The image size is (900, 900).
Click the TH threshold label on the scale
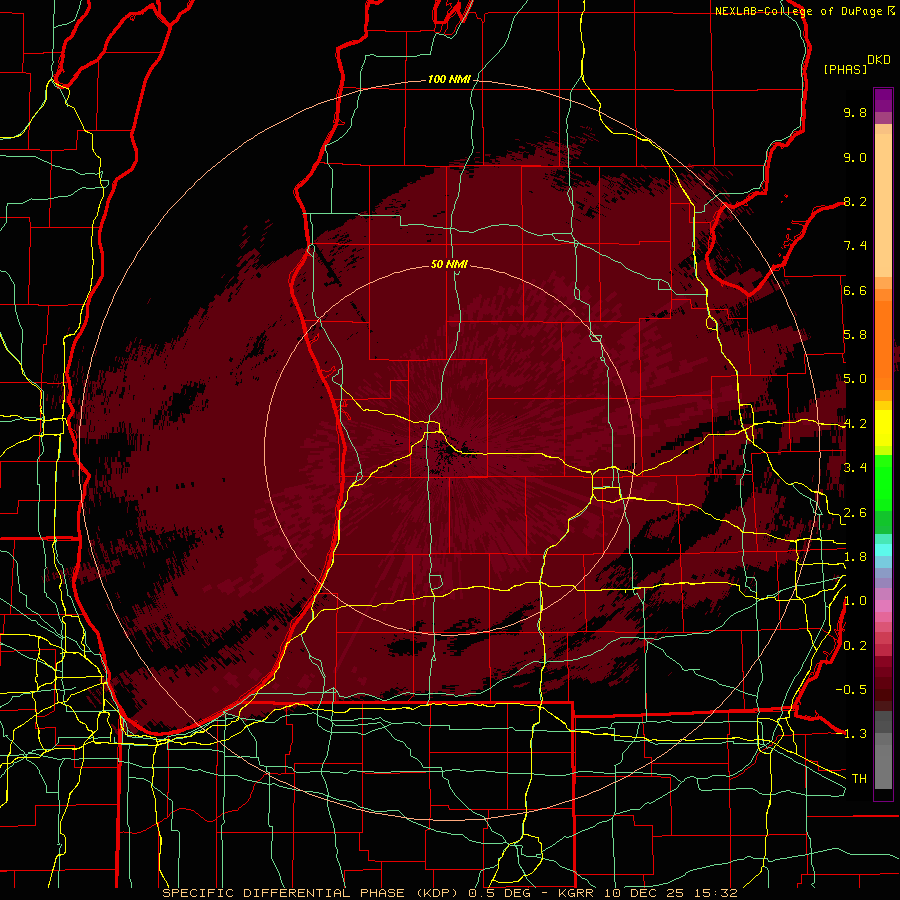tap(859, 779)
